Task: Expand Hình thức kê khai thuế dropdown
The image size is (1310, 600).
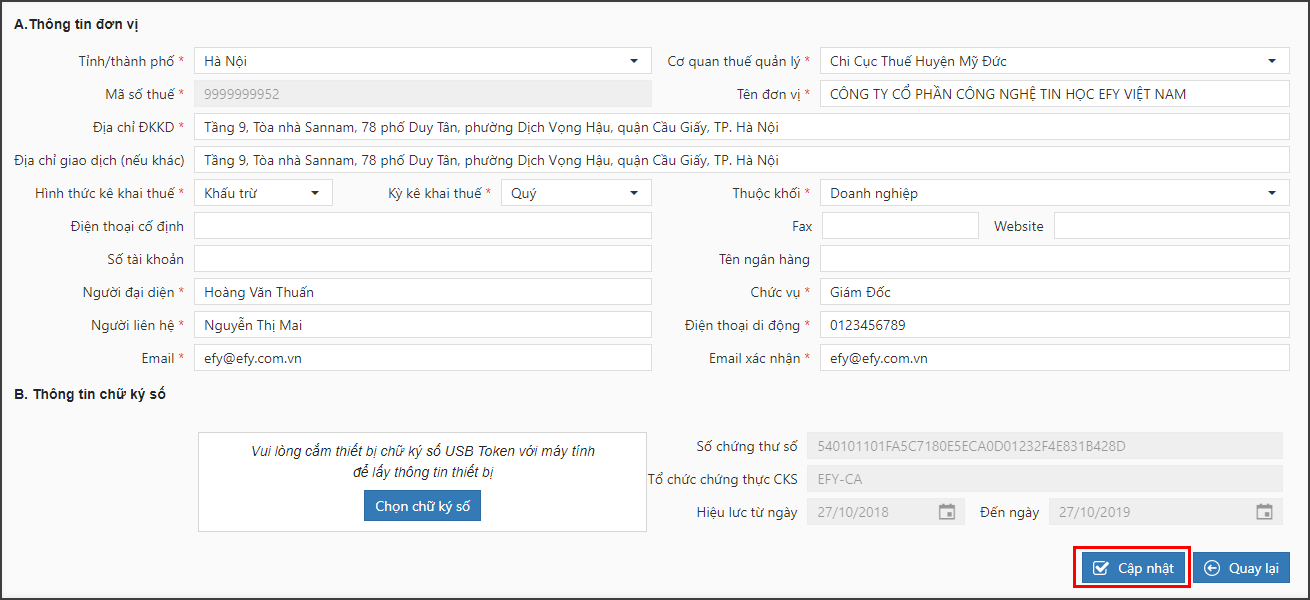Action: coord(263,193)
